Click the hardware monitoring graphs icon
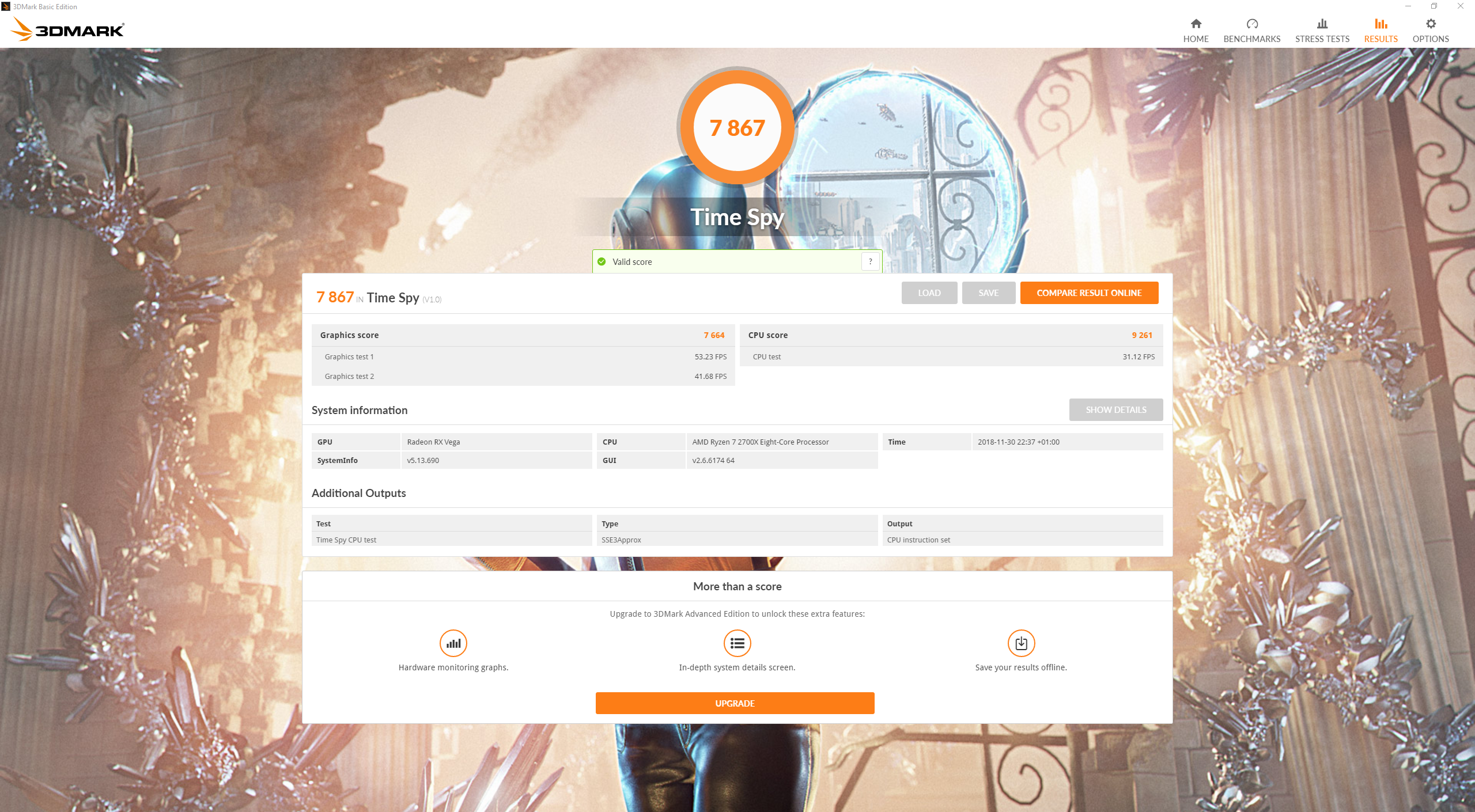This screenshot has width=1475, height=812. [453, 643]
